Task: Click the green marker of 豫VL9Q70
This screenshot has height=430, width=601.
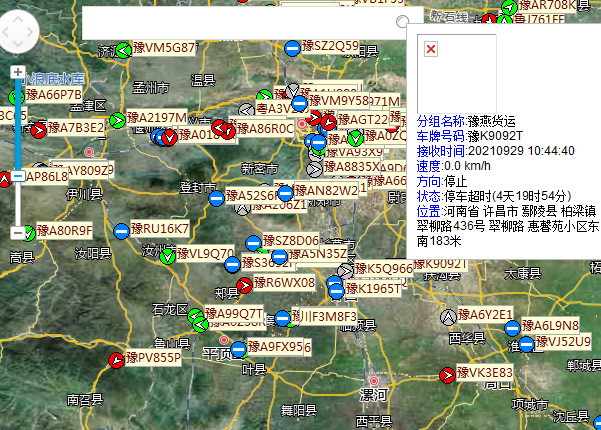Action: [x=167, y=255]
